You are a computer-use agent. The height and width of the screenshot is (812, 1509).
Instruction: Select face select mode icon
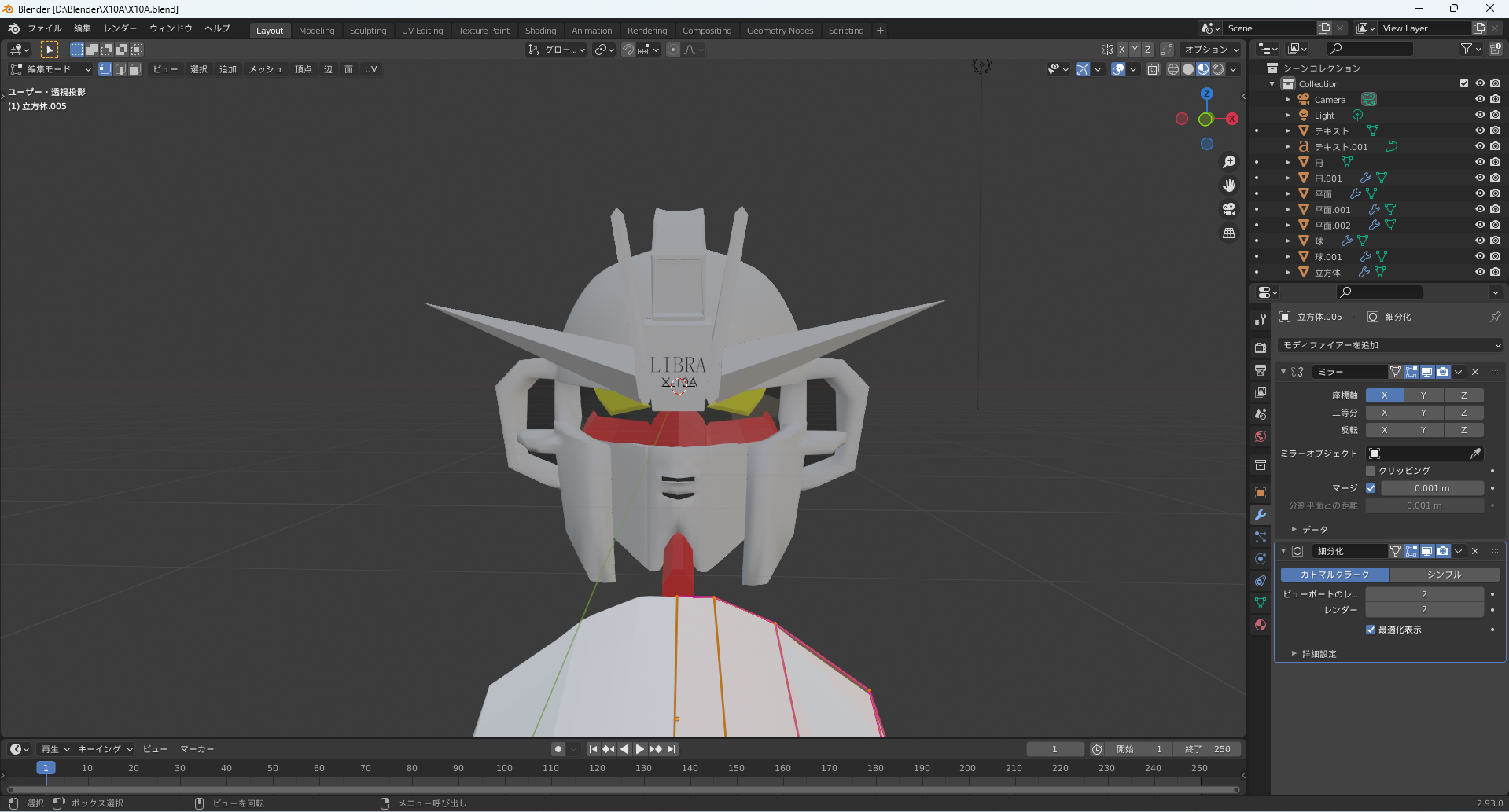tap(135, 69)
